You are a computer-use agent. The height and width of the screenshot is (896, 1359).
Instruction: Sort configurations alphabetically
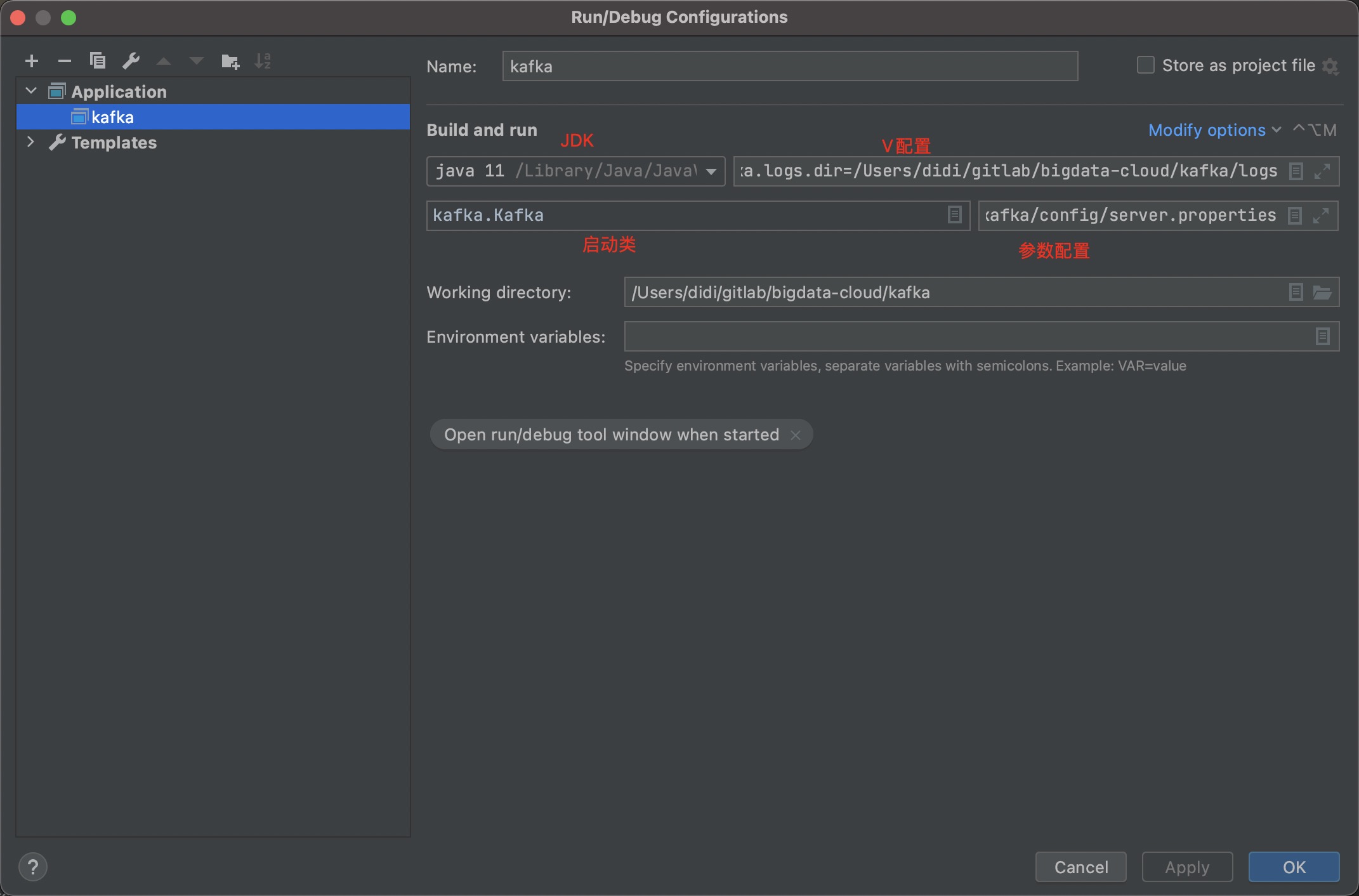pos(263,61)
